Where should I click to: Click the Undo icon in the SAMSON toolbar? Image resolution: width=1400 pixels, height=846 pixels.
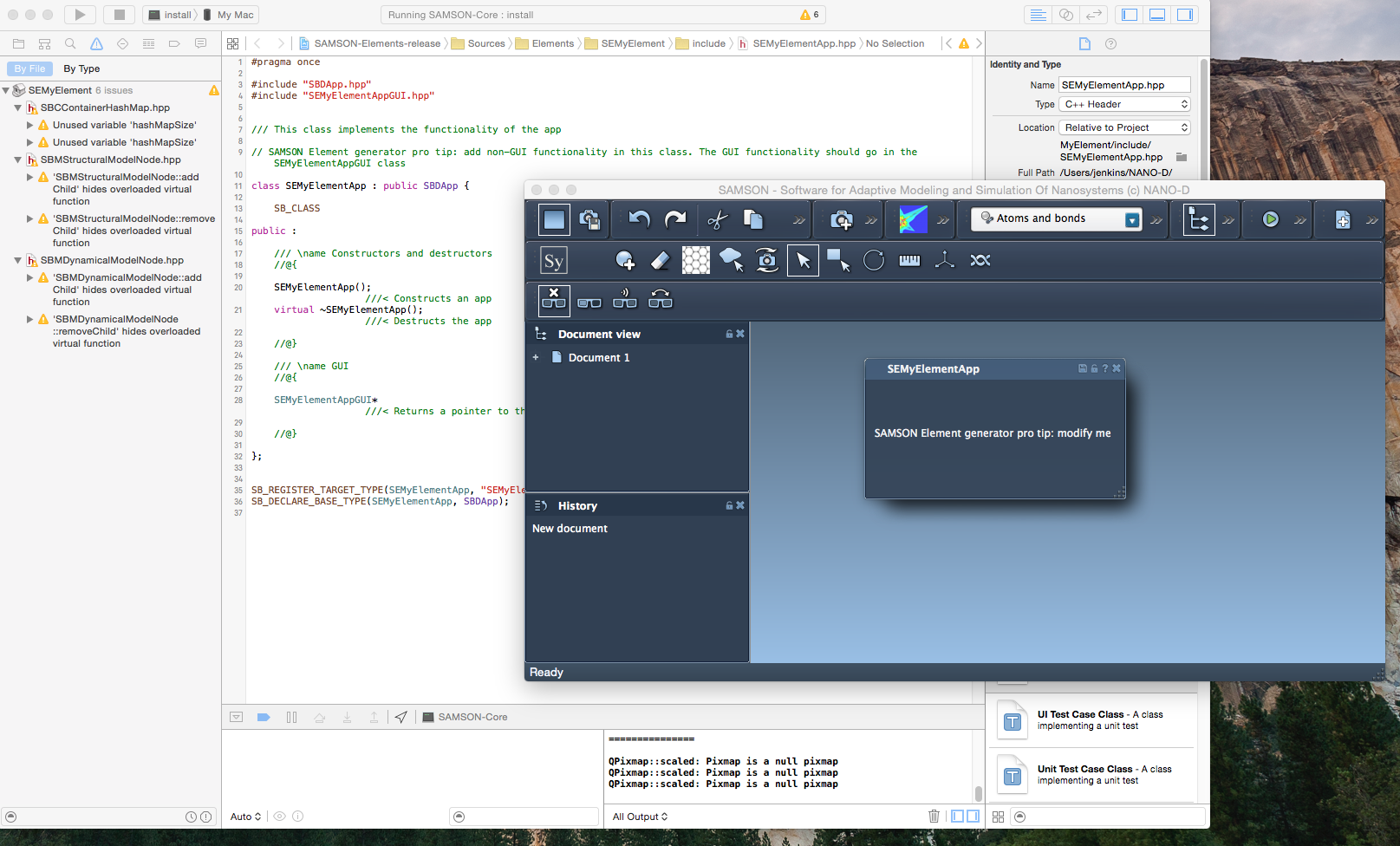click(640, 219)
